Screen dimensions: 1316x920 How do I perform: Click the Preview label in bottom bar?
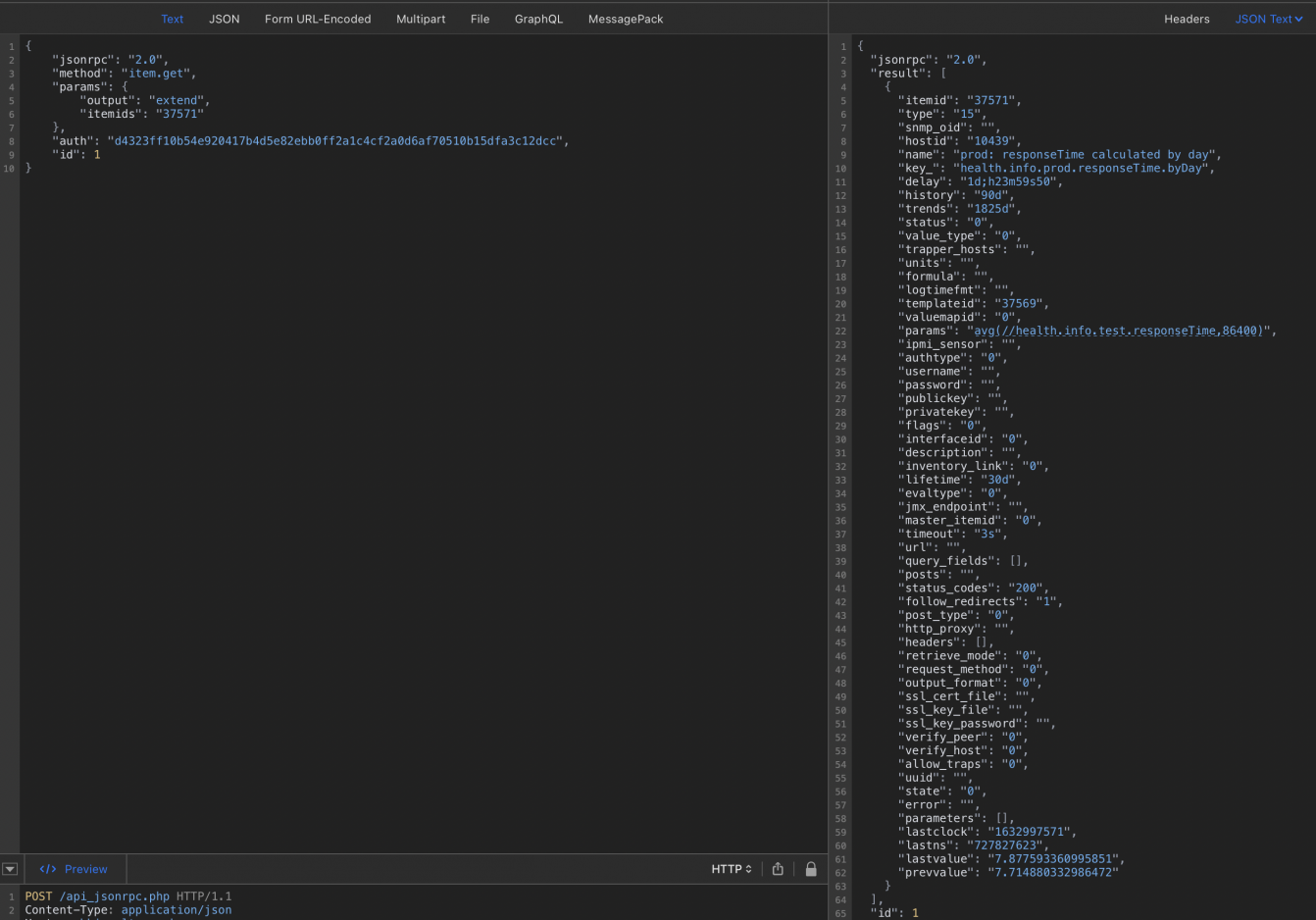[86, 869]
